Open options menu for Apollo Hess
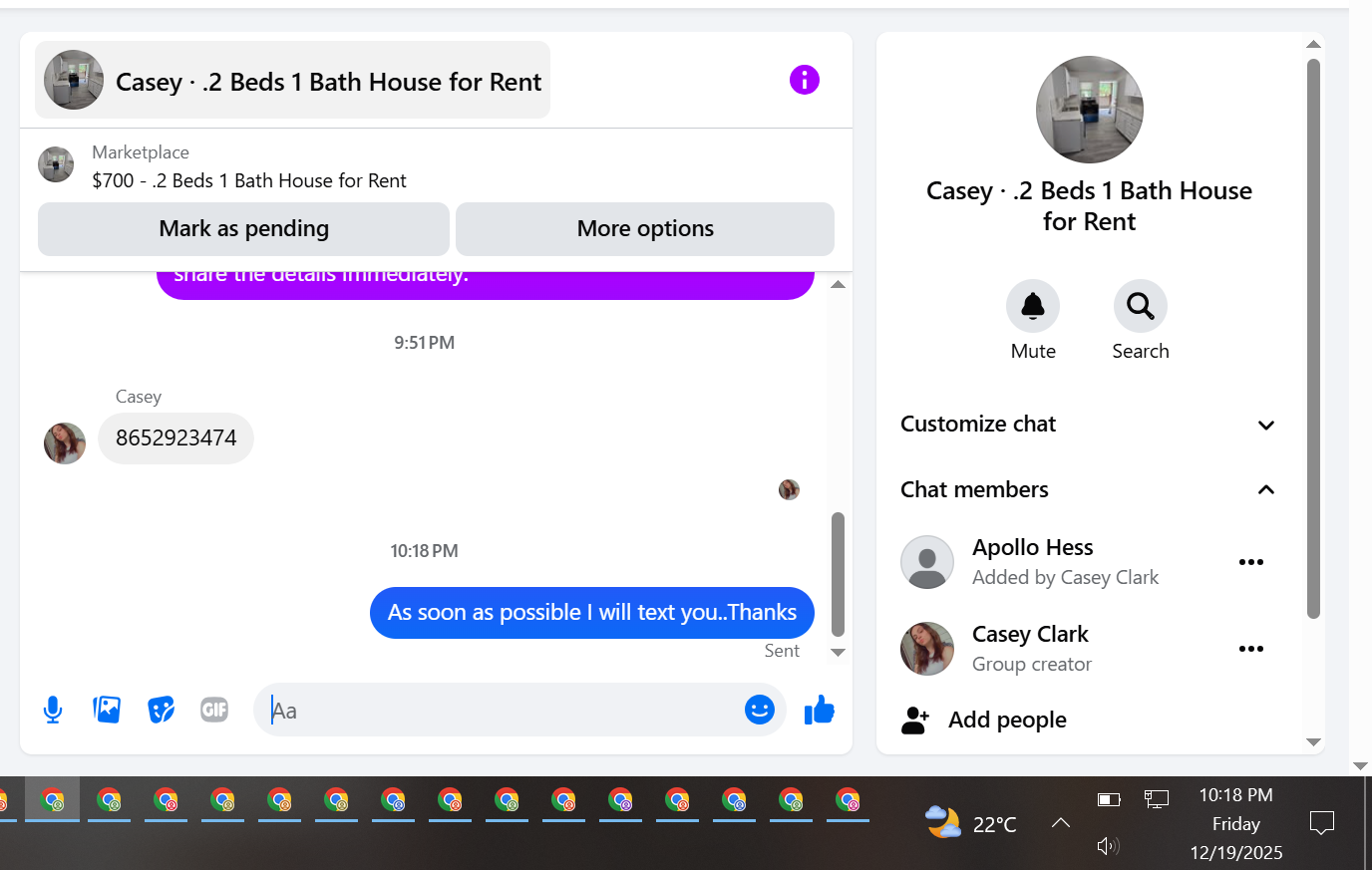Viewport: 1372px width, 870px height. 1251,562
